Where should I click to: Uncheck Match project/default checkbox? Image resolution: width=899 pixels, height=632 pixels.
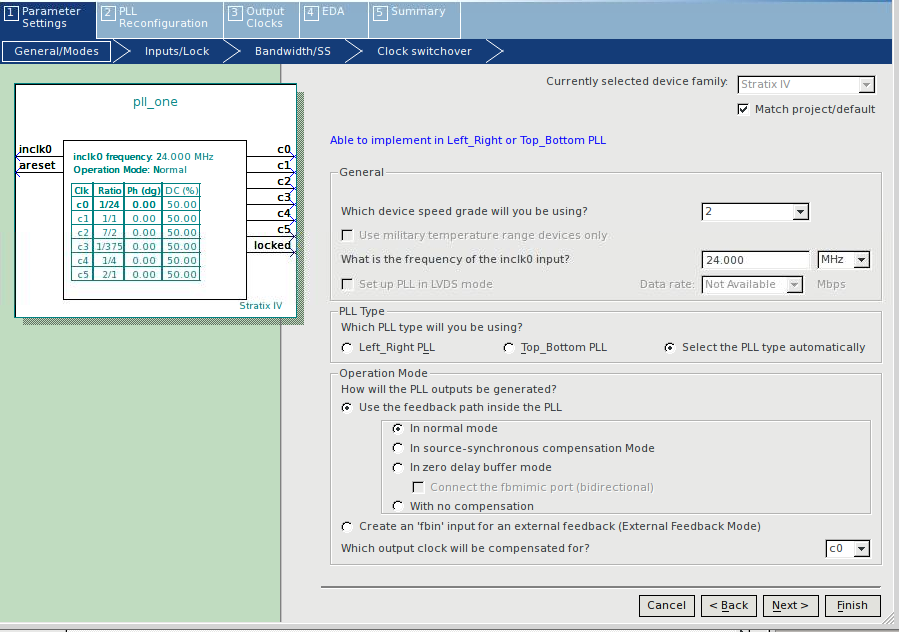743,109
